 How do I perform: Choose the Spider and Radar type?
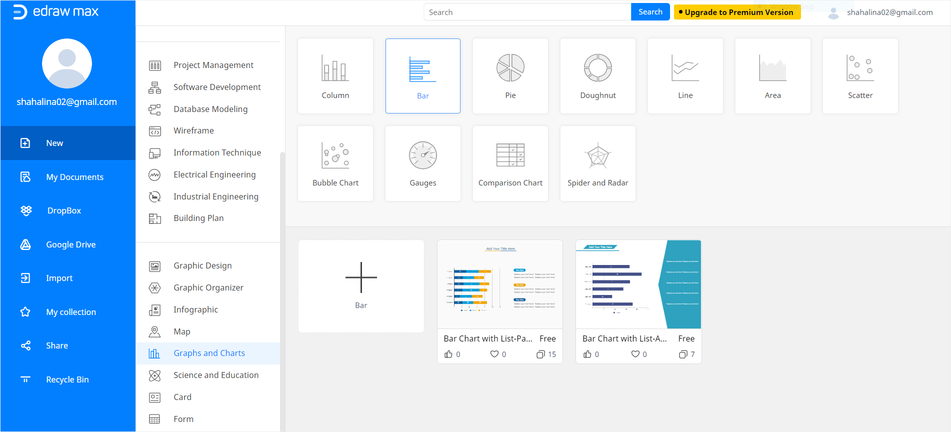(x=597, y=163)
